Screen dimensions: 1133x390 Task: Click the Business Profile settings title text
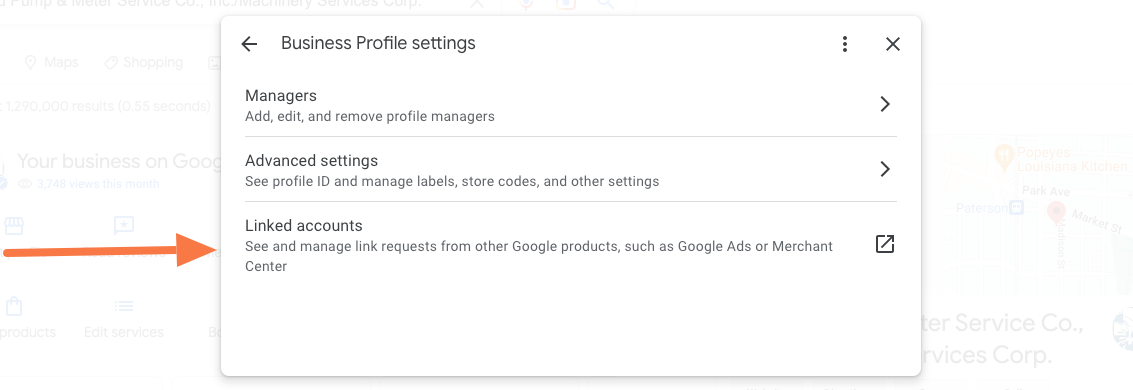[x=378, y=43]
